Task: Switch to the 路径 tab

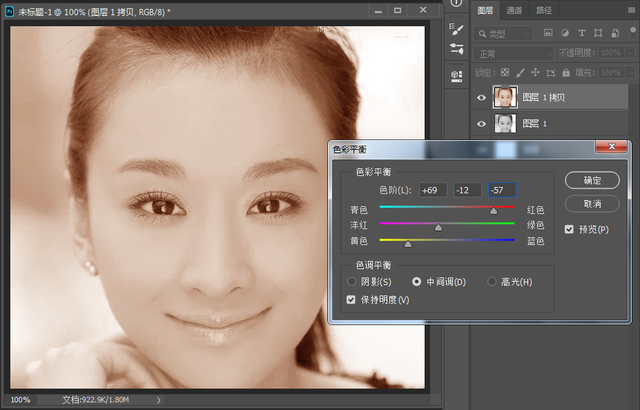Action: click(544, 10)
